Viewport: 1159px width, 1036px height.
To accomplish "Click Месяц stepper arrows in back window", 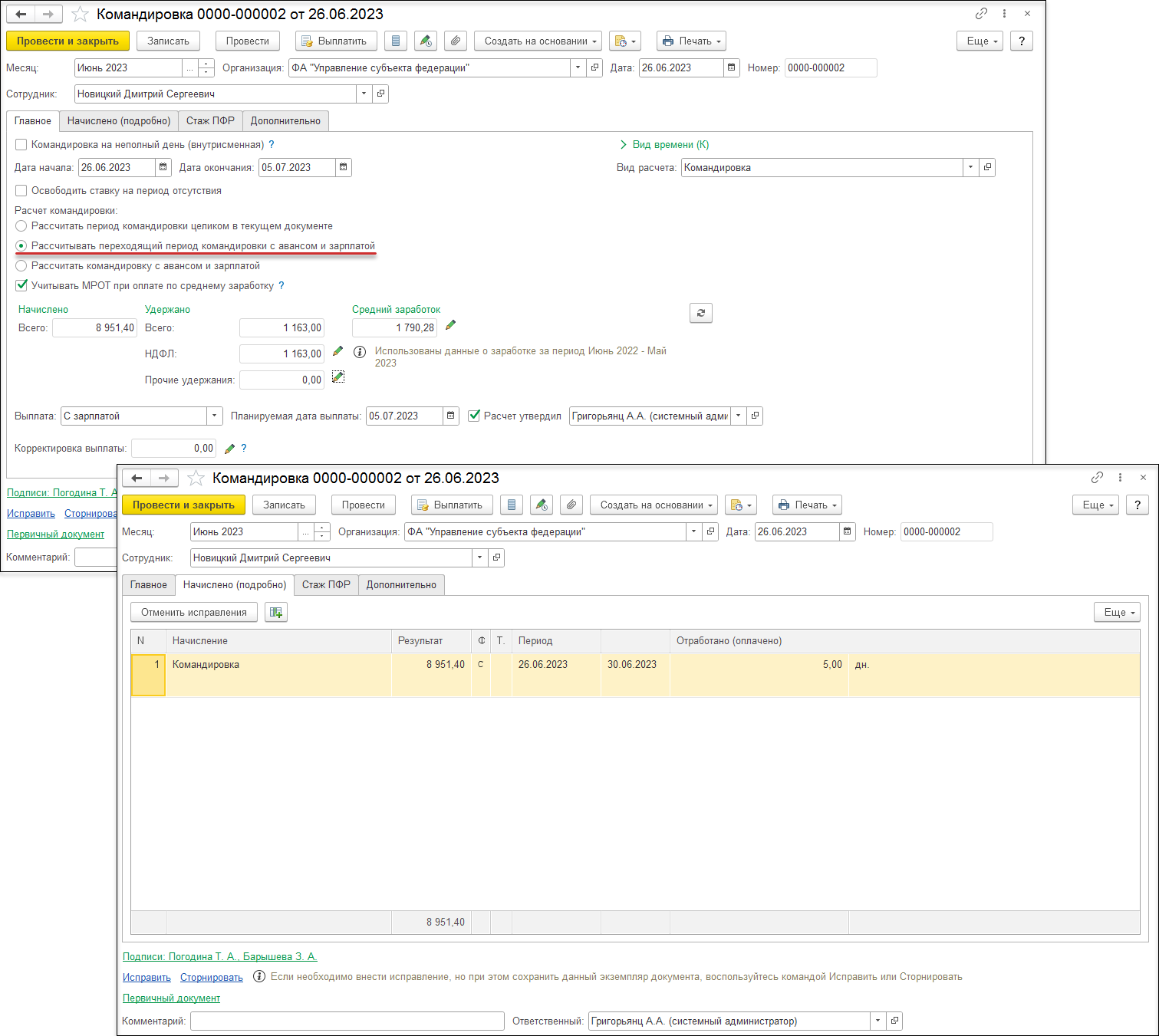I will click(x=206, y=67).
